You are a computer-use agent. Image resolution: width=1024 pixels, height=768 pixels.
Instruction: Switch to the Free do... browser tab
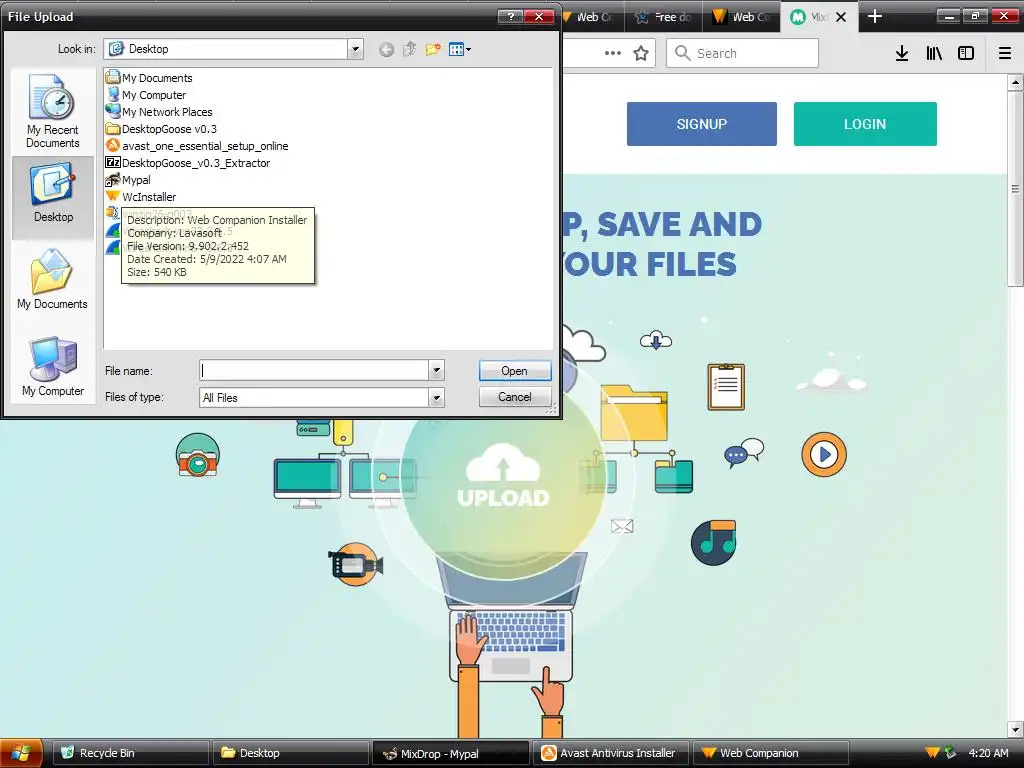(664, 17)
